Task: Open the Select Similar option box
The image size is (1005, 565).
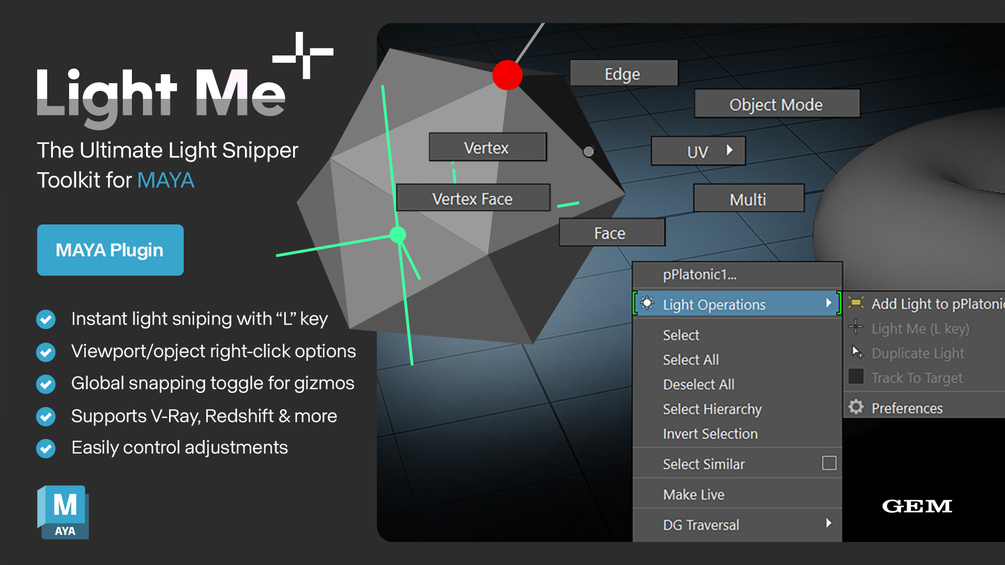Action: (x=829, y=463)
